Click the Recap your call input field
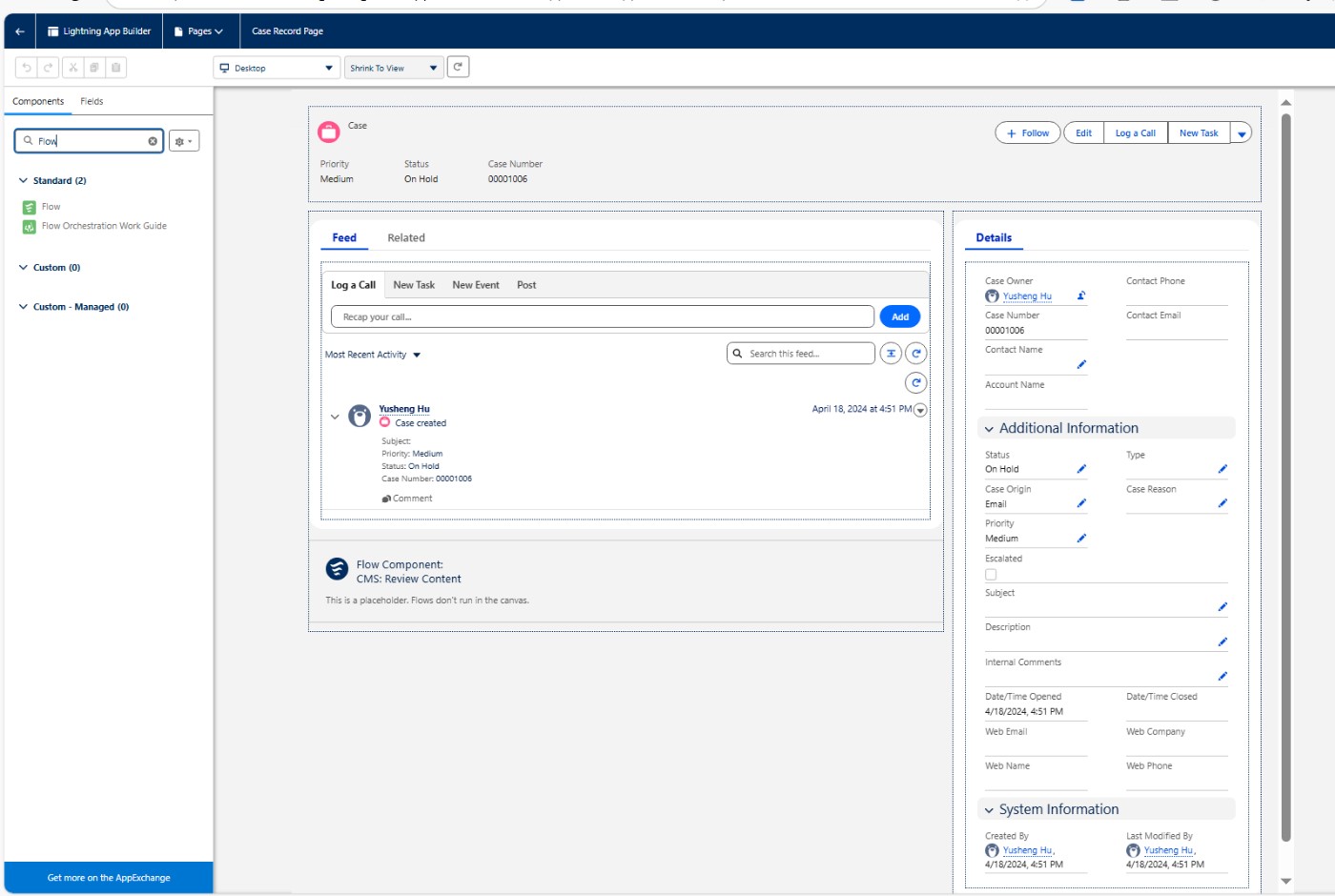The width and height of the screenshot is (1335, 896). point(603,316)
